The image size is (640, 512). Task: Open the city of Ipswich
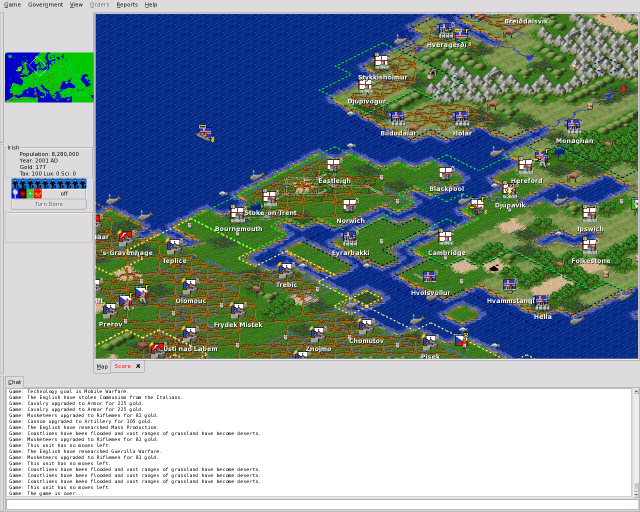[x=589, y=214]
